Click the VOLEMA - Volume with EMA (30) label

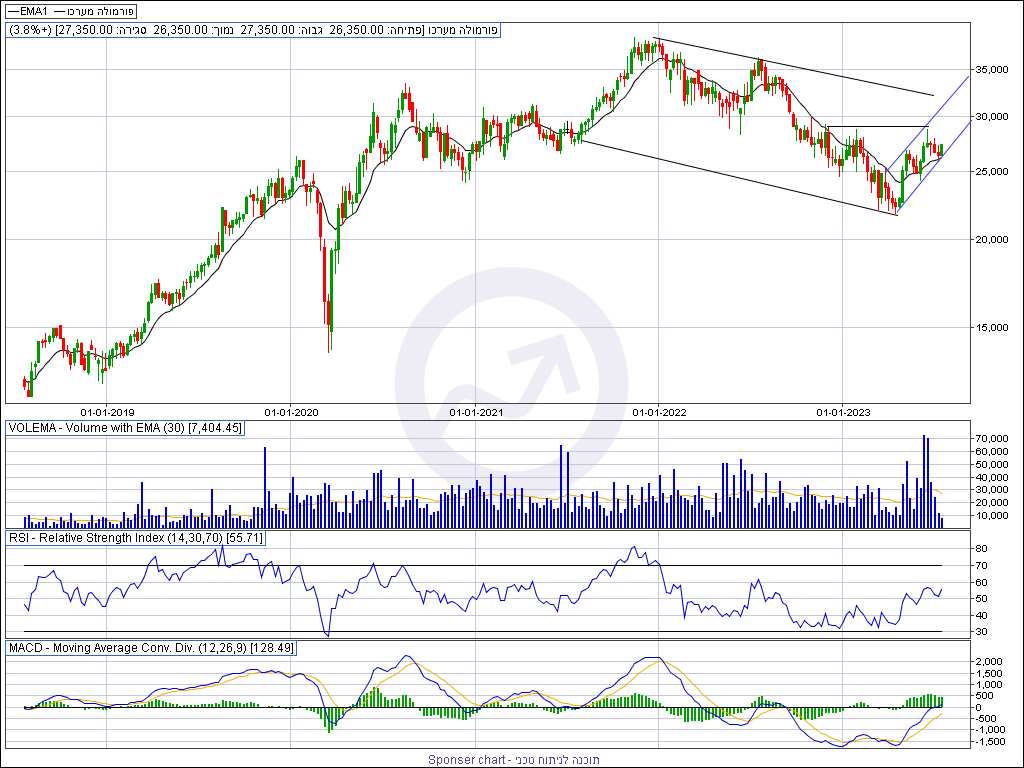pyautogui.click(x=125, y=428)
